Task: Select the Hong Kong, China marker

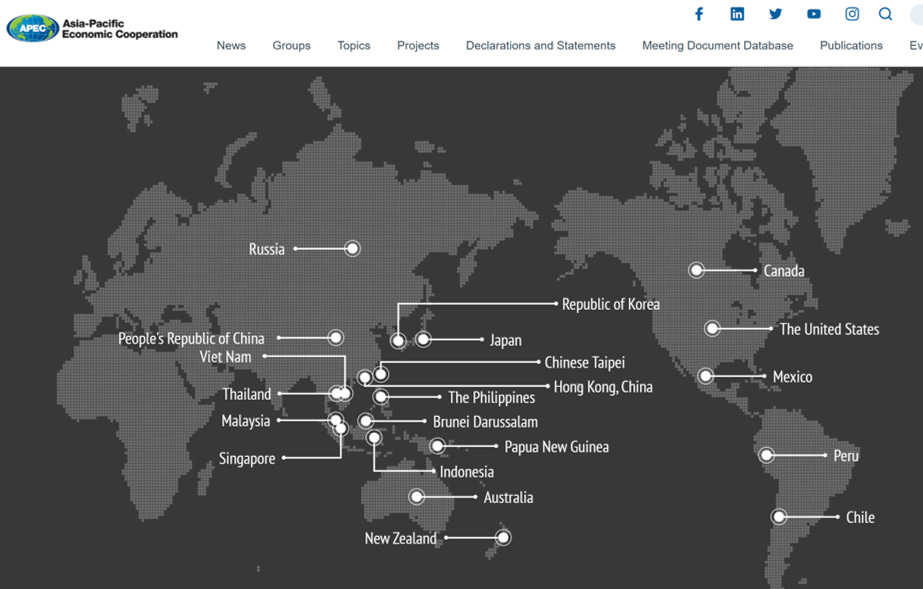Action: pyautogui.click(x=365, y=377)
